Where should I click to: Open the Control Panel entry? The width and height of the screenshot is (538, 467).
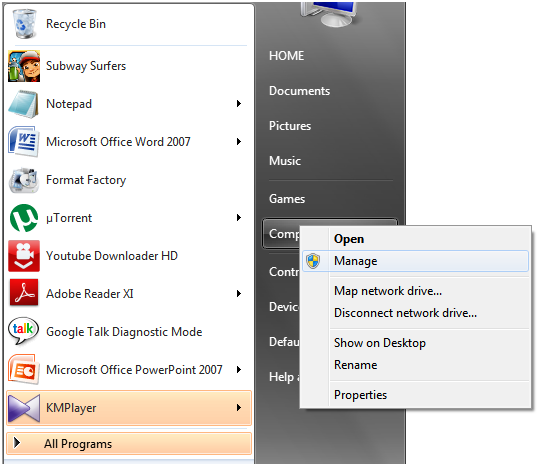(284, 272)
